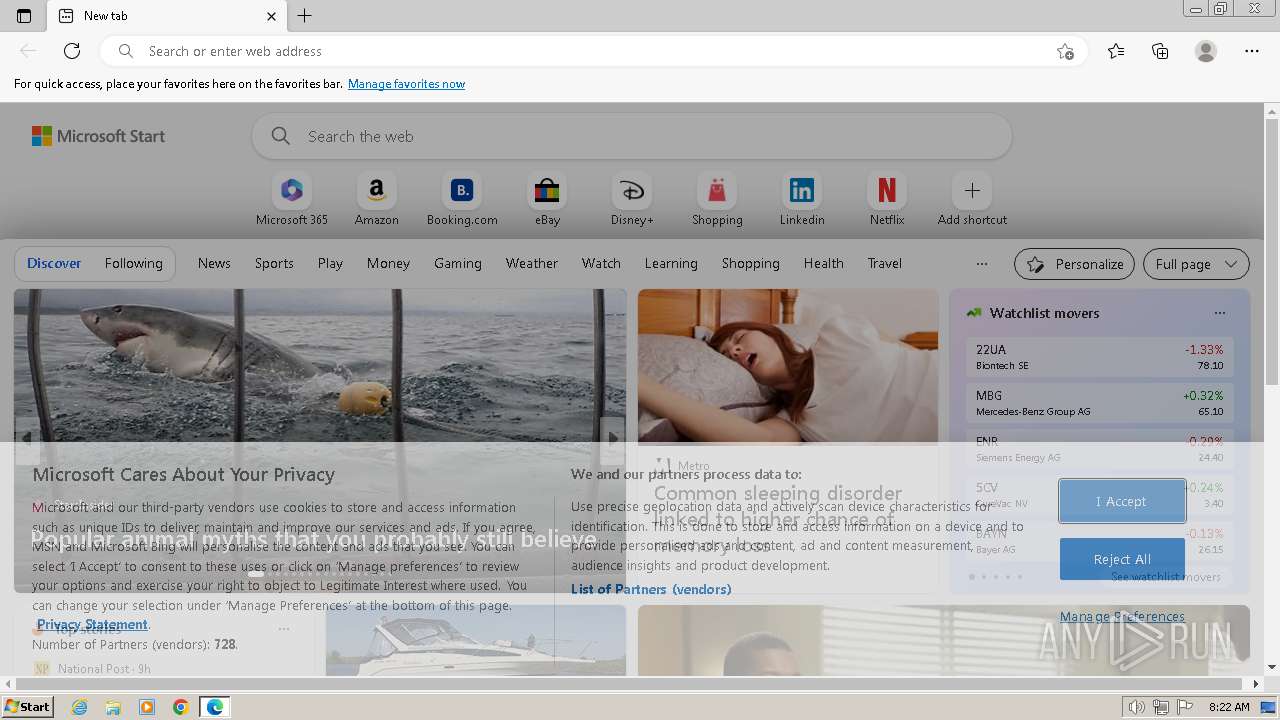Open the News category
The height and width of the screenshot is (720, 1280).
click(214, 263)
